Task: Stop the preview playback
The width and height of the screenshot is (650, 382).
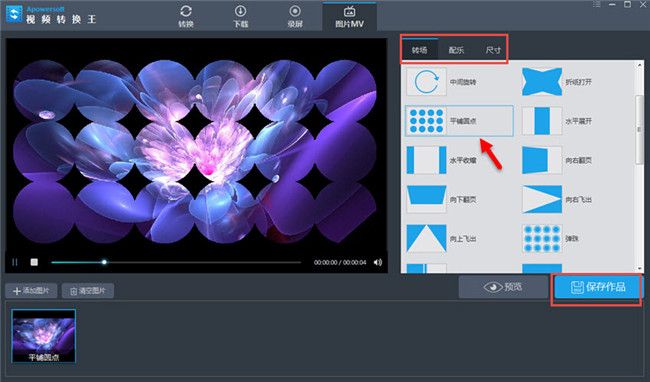Action: point(34,262)
